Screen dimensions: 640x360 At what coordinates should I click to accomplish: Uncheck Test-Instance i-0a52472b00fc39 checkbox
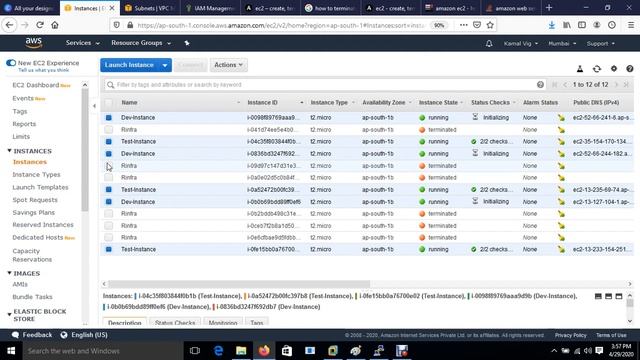pos(109,190)
